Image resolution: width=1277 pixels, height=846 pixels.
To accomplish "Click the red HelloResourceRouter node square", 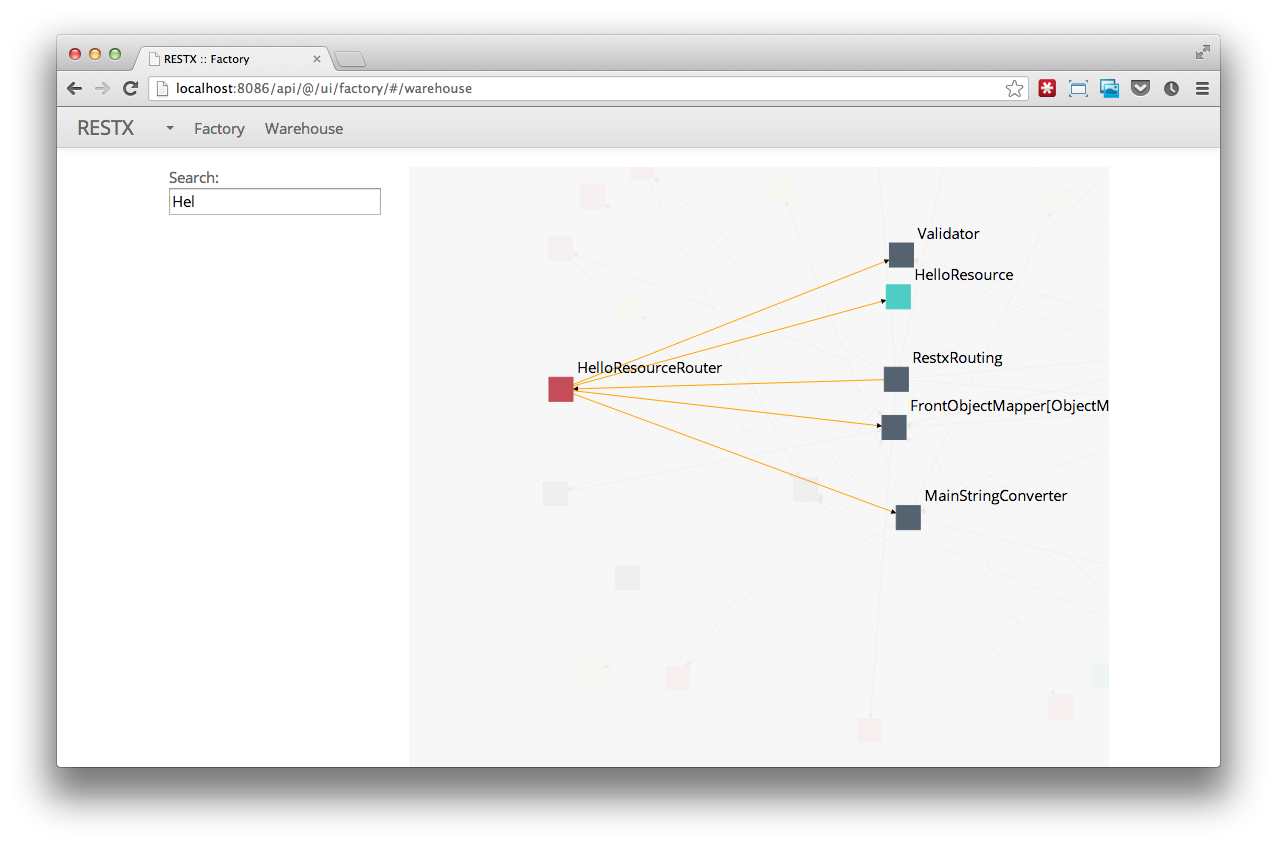I will click(x=560, y=389).
